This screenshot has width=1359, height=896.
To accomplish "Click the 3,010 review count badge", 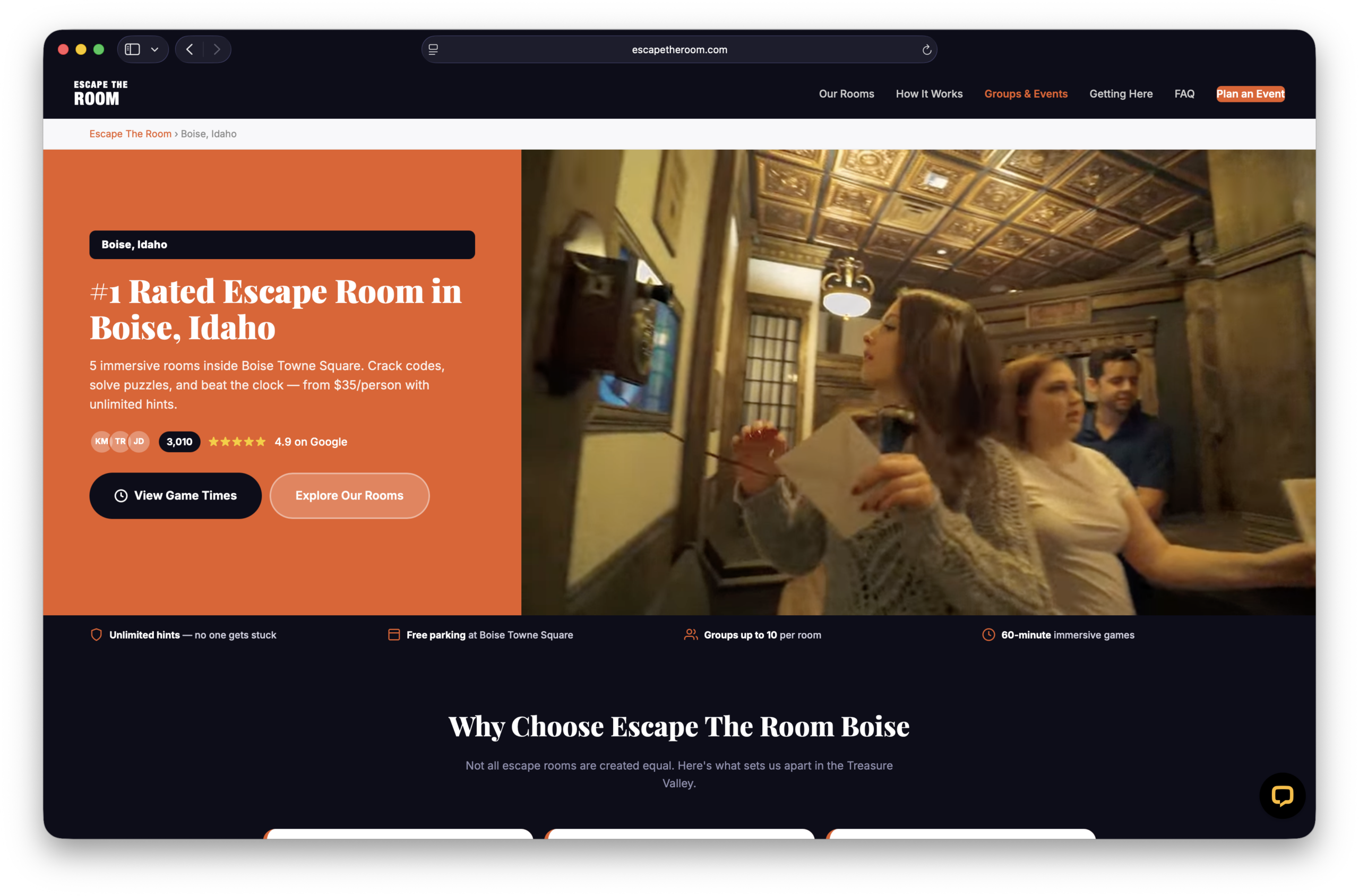I will (179, 441).
